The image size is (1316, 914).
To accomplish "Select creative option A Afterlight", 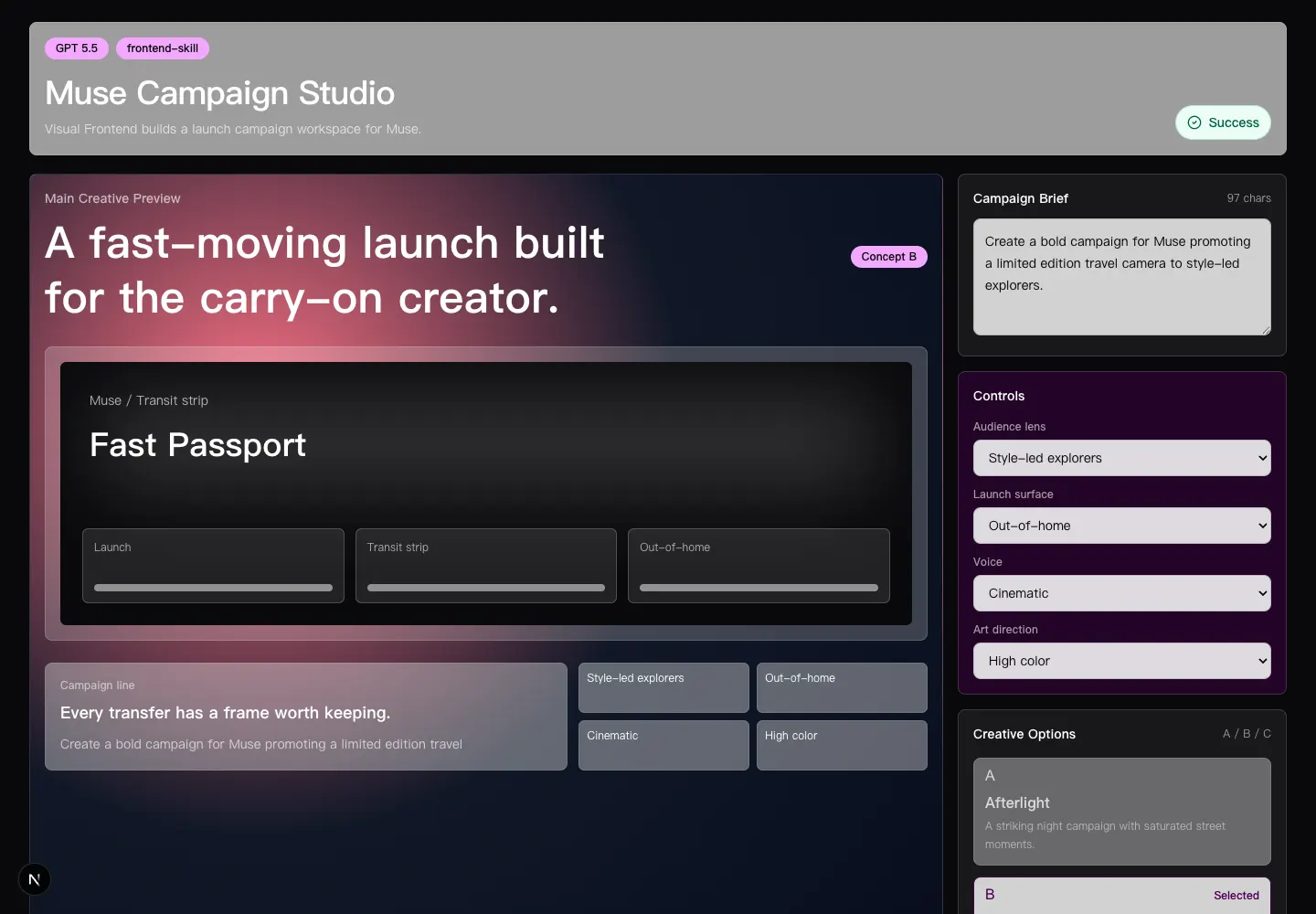I will (x=1122, y=812).
